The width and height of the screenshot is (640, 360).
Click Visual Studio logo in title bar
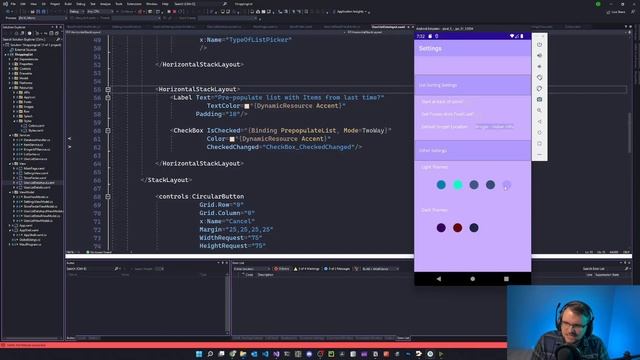(x=5, y=4)
